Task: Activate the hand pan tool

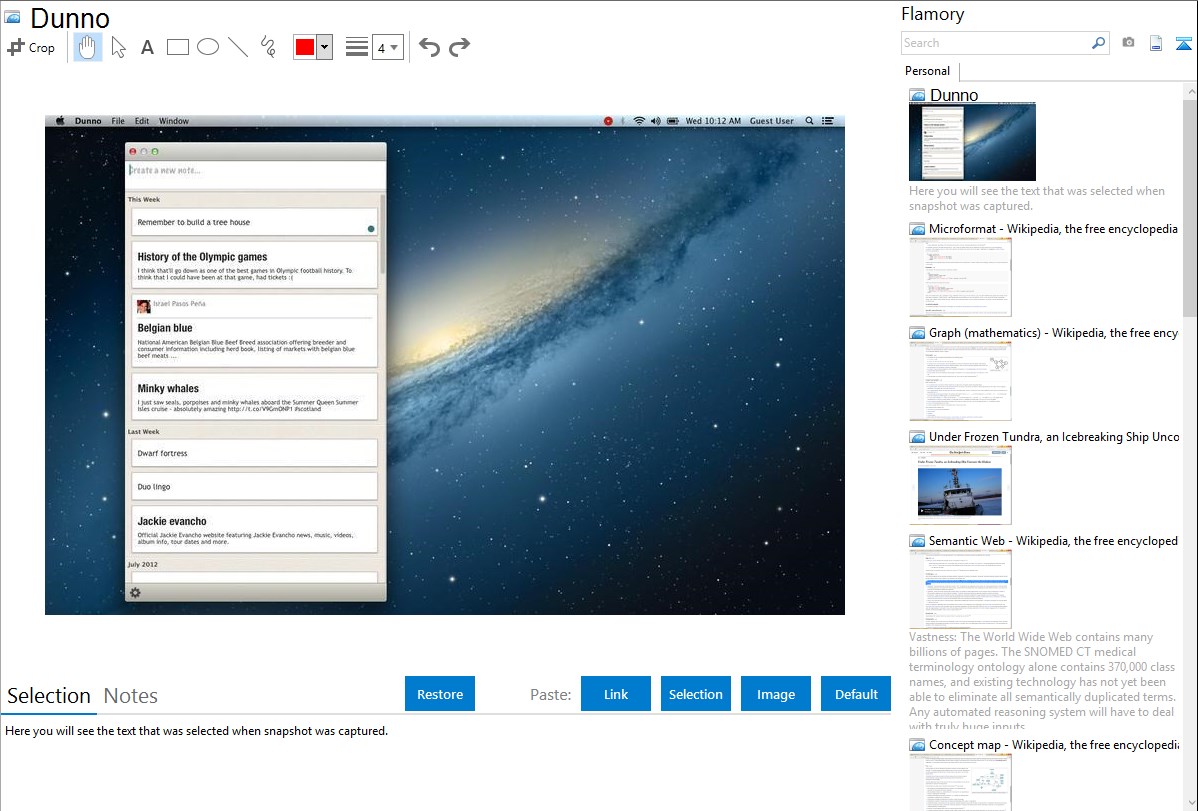Action: [88, 47]
